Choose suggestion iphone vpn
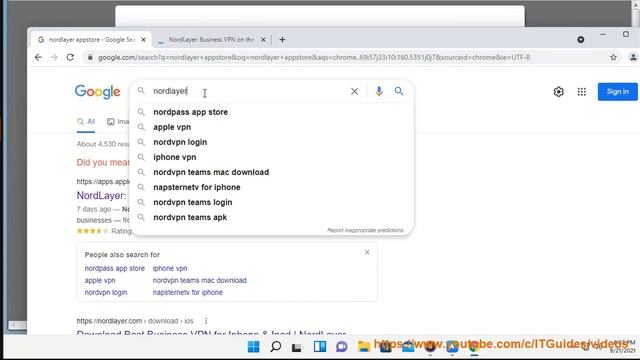640x360 pixels. [x=175, y=157]
